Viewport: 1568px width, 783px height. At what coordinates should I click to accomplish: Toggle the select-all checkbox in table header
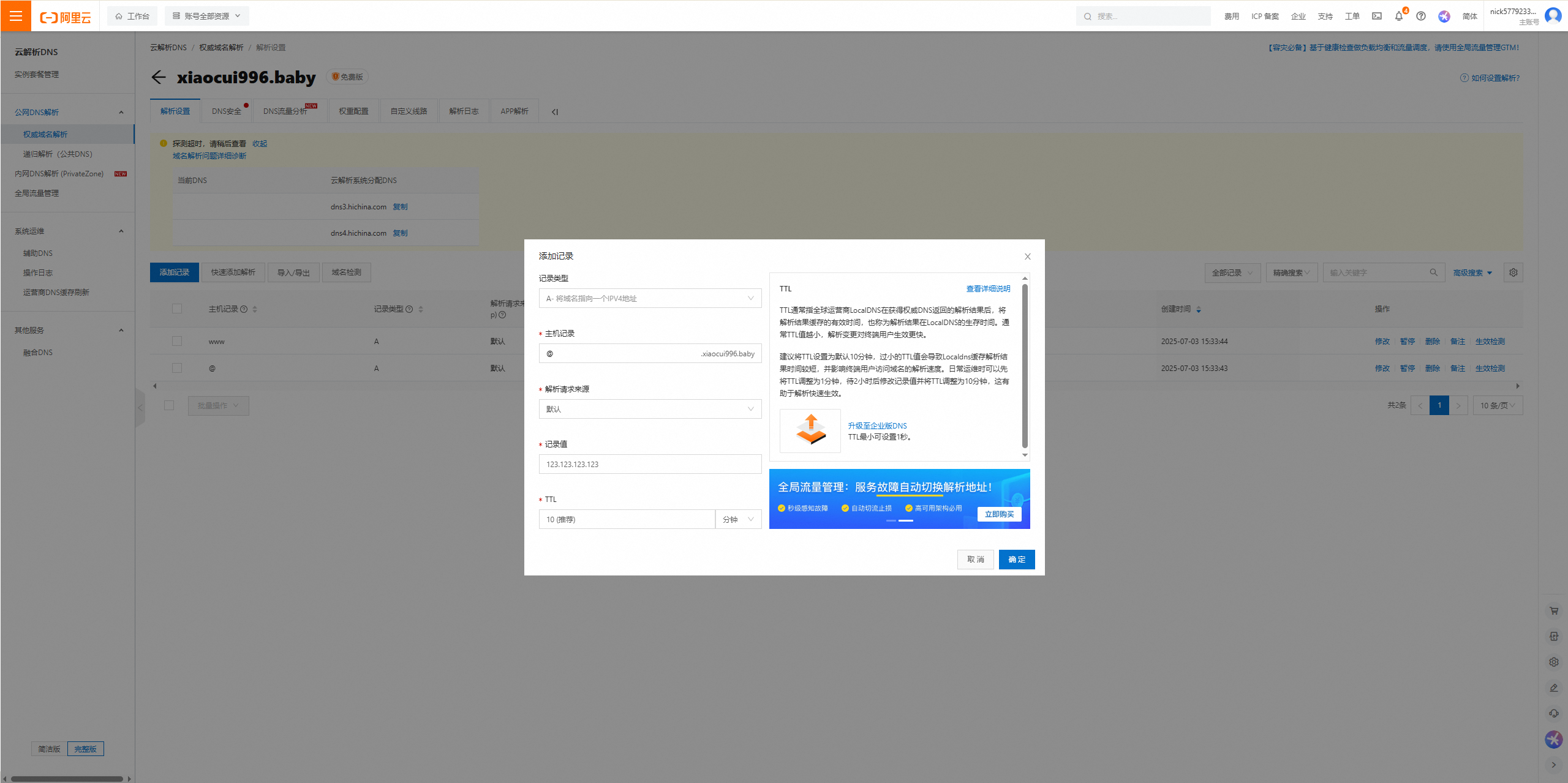177,309
